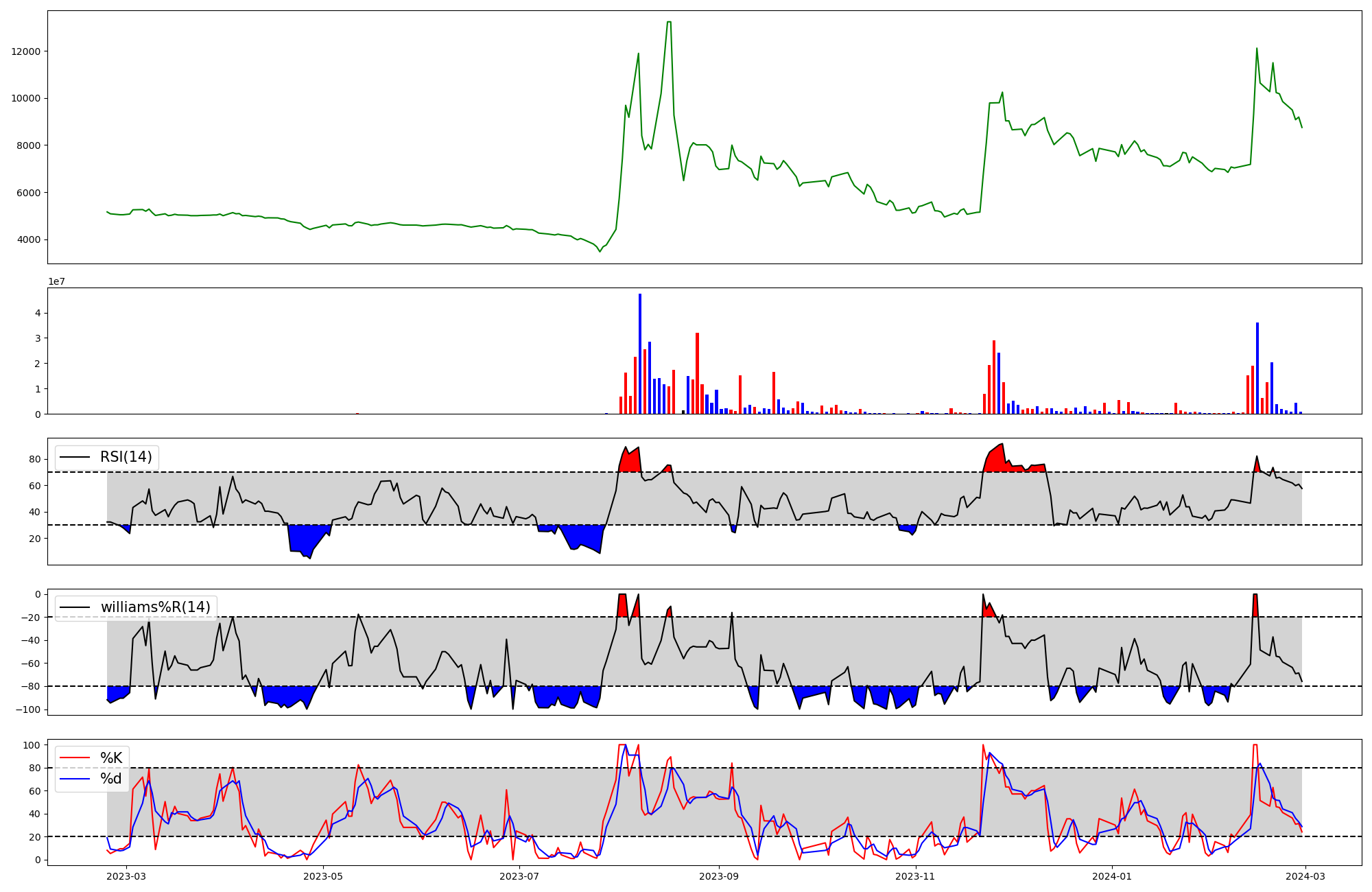Viewport: 1372px width, 892px height.
Task: Click the 4000 price axis tick label
Action: (x=29, y=240)
